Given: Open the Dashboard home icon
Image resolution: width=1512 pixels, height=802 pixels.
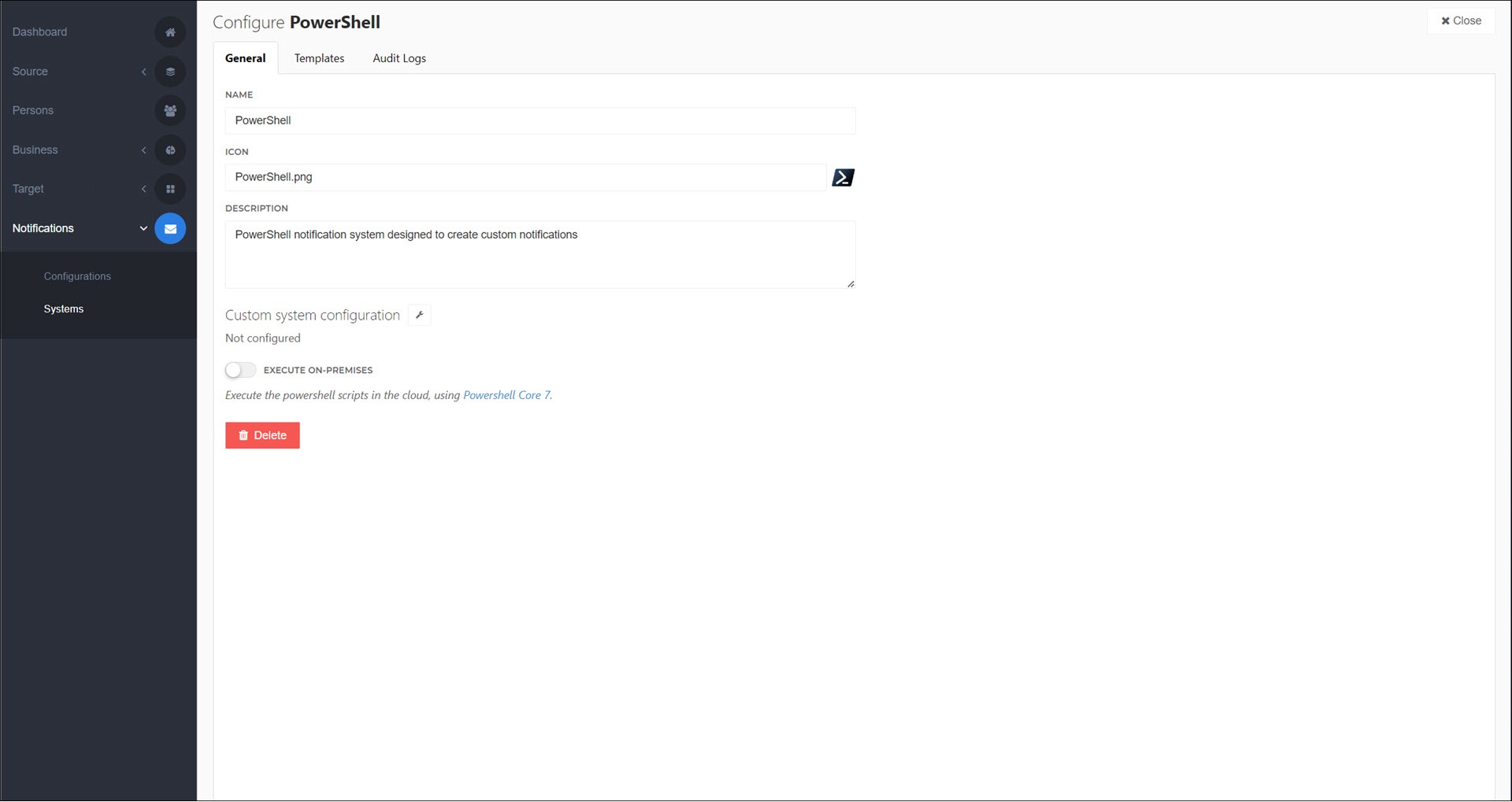Looking at the screenshot, I should 170,32.
